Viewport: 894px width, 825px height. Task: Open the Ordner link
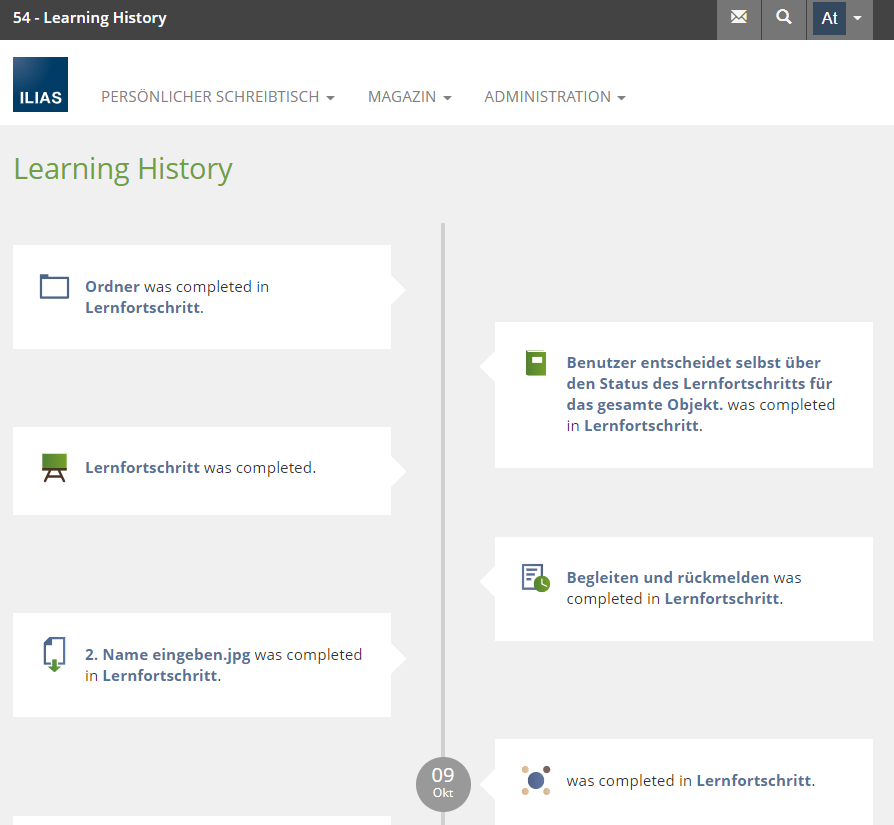(112, 287)
